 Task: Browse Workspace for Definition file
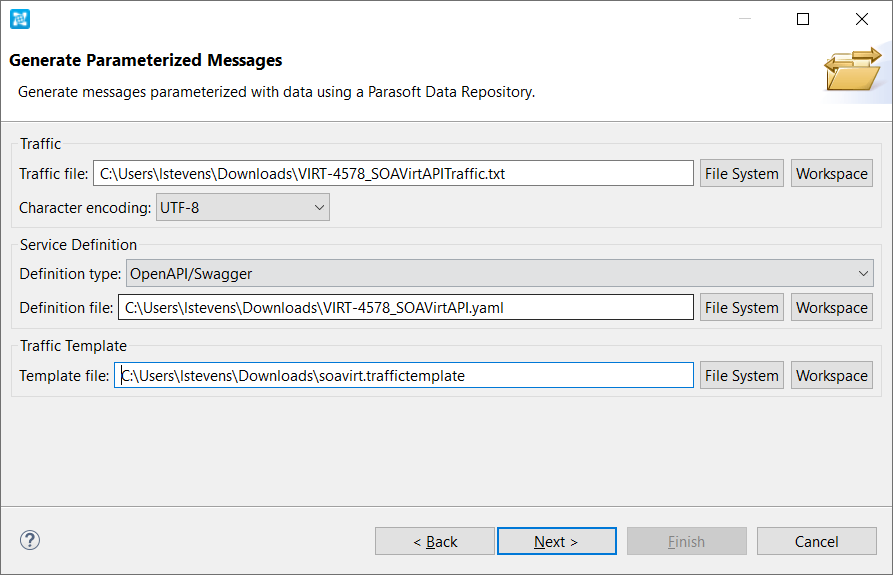point(831,307)
